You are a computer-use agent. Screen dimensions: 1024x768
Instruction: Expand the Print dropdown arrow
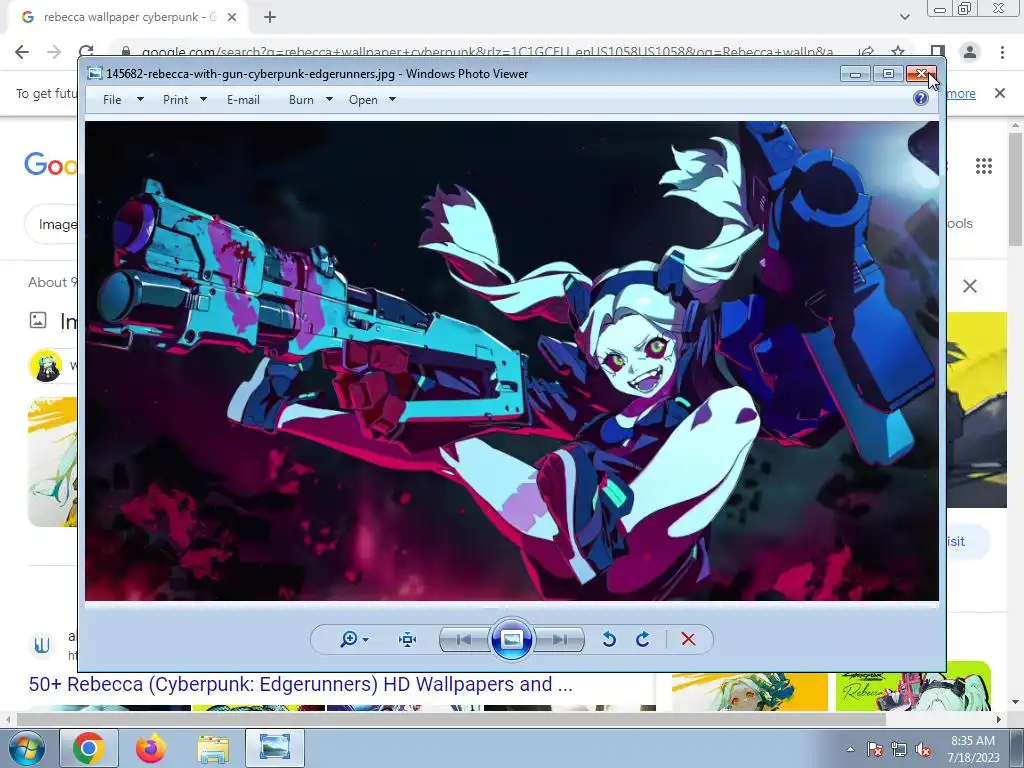pyautogui.click(x=203, y=99)
